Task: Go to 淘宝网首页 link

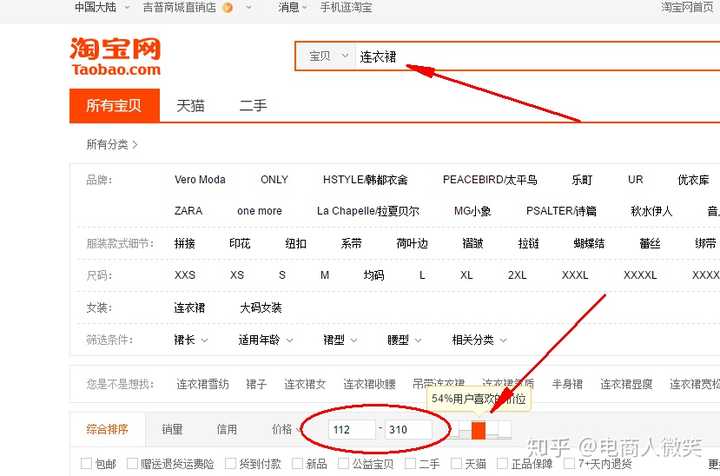Action: [687, 7]
